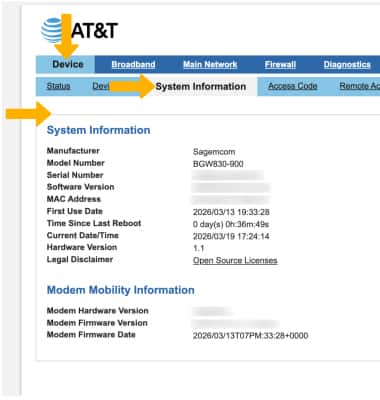Open the Access Code page
Image resolution: width=380 pixels, height=400 pixels.
click(x=293, y=86)
